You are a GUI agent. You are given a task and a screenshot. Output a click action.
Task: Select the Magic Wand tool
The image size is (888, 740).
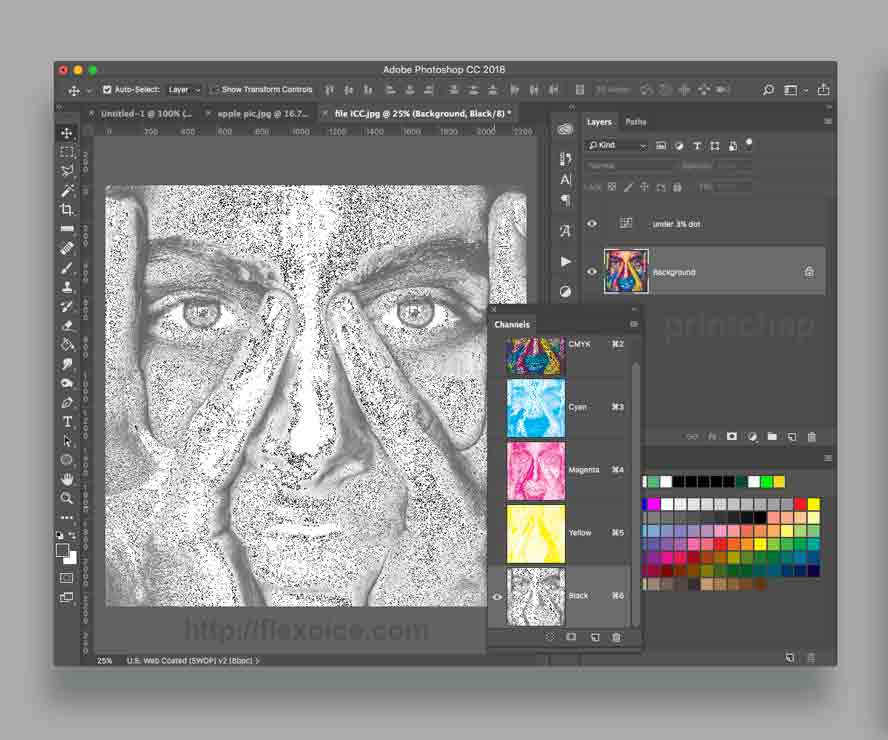click(x=67, y=190)
